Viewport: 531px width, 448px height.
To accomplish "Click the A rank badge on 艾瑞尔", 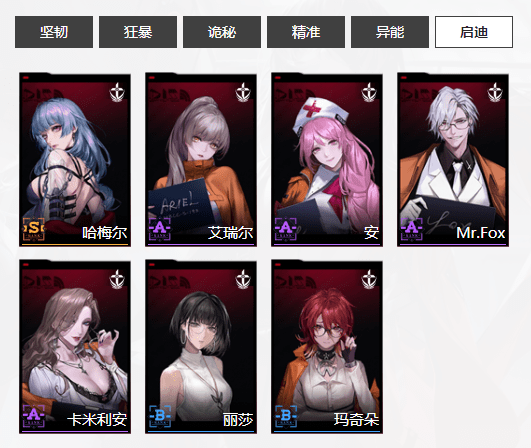I will click(x=160, y=229).
